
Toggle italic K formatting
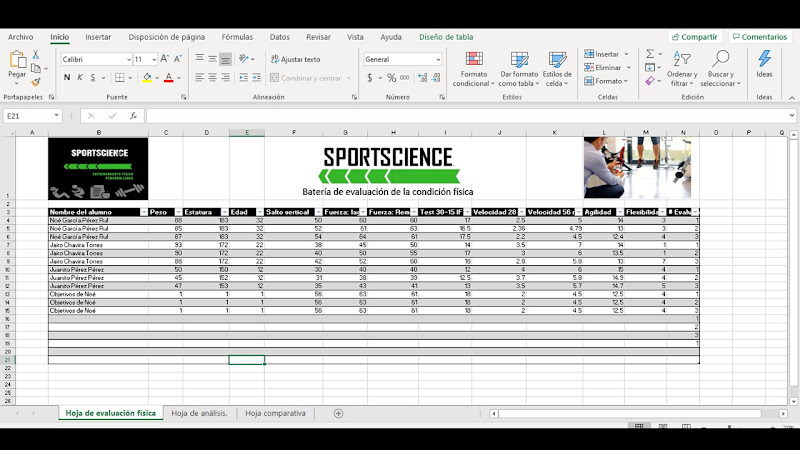click(80, 78)
